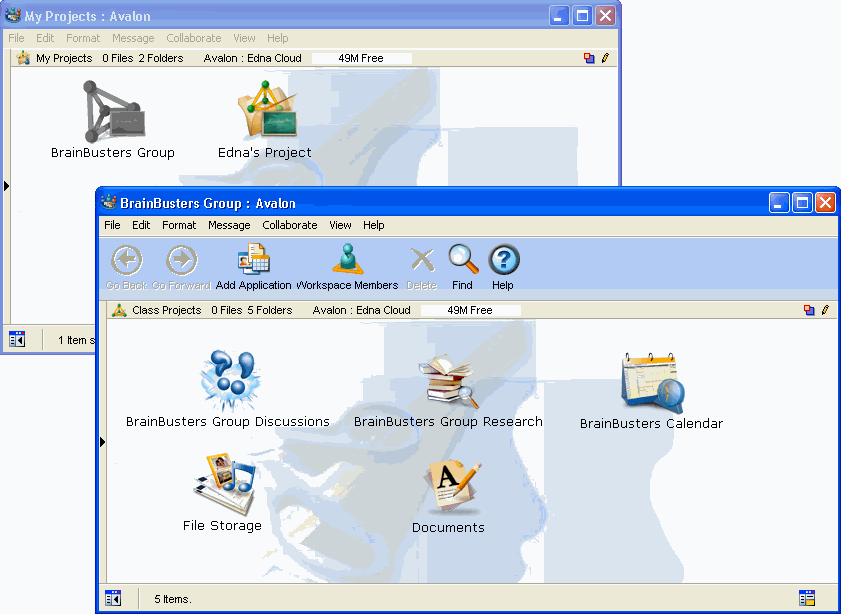
Task: Open the Collaborate menu in BrainBusters window
Action: click(x=290, y=225)
